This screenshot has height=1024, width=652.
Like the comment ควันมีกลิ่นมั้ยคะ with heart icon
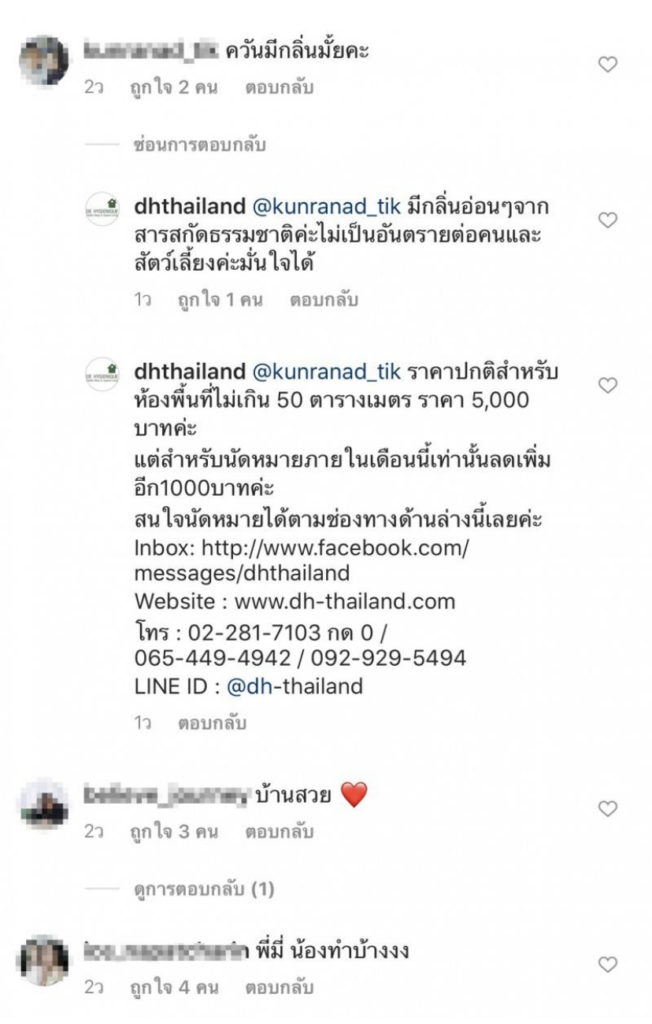tap(608, 64)
